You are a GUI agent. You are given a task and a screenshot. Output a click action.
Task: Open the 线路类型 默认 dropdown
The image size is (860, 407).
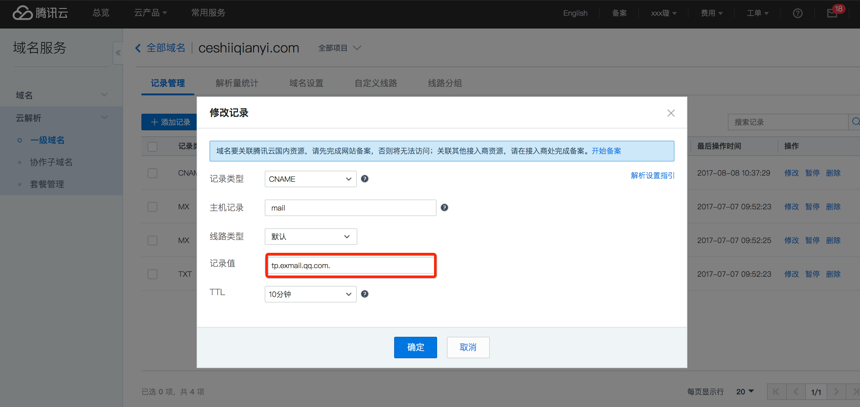[310, 237]
